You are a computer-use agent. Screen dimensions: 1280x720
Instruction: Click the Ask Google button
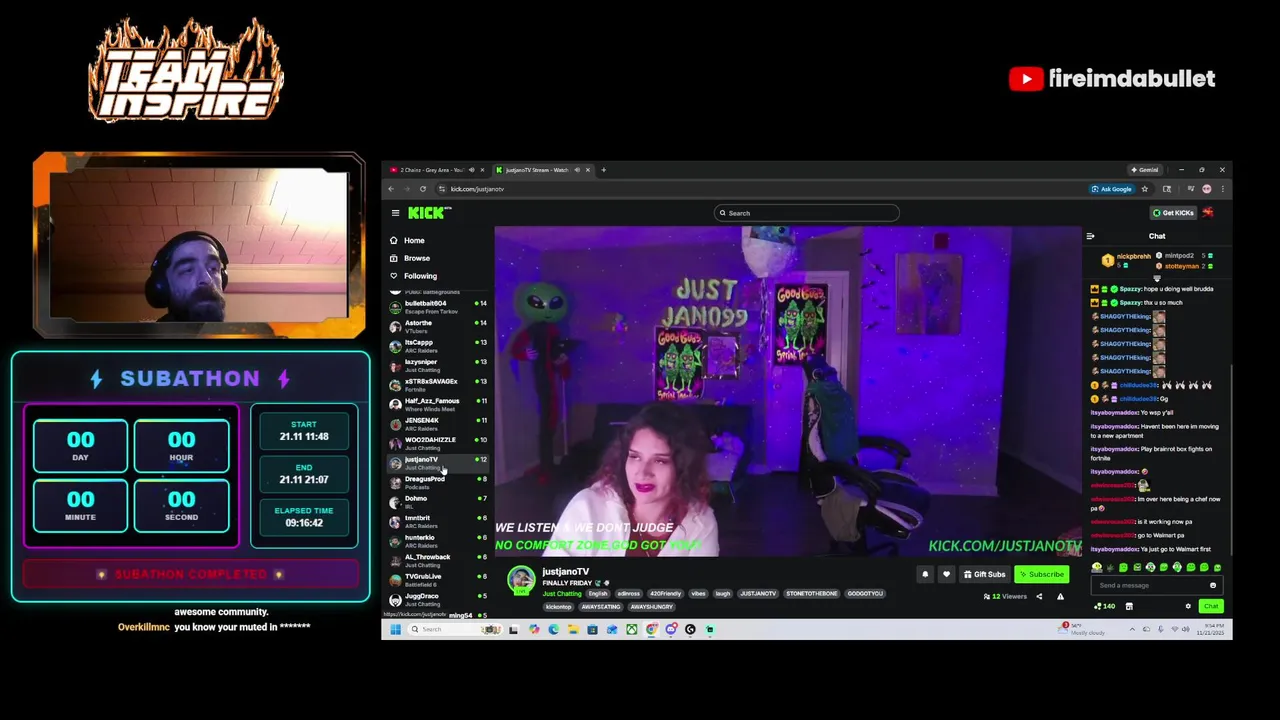pyautogui.click(x=1112, y=189)
